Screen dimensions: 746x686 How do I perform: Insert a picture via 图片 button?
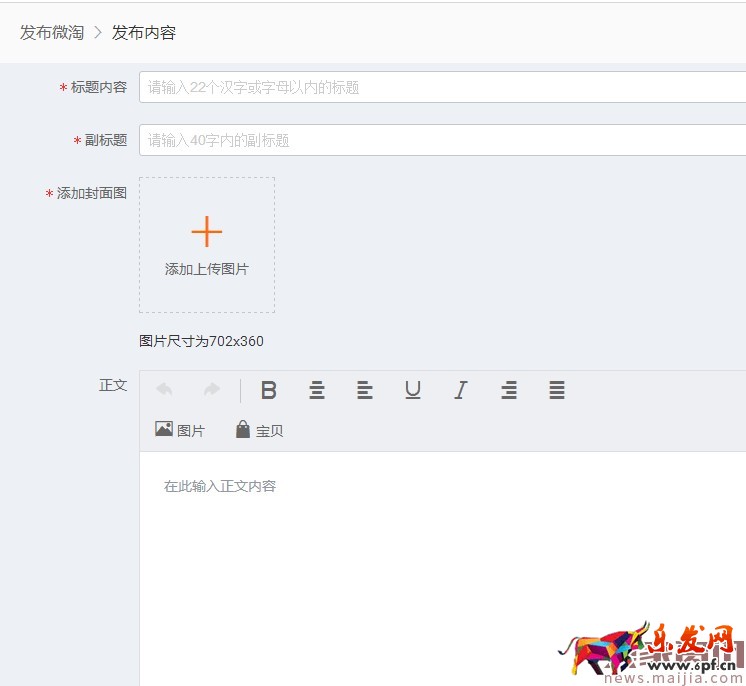pos(180,430)
